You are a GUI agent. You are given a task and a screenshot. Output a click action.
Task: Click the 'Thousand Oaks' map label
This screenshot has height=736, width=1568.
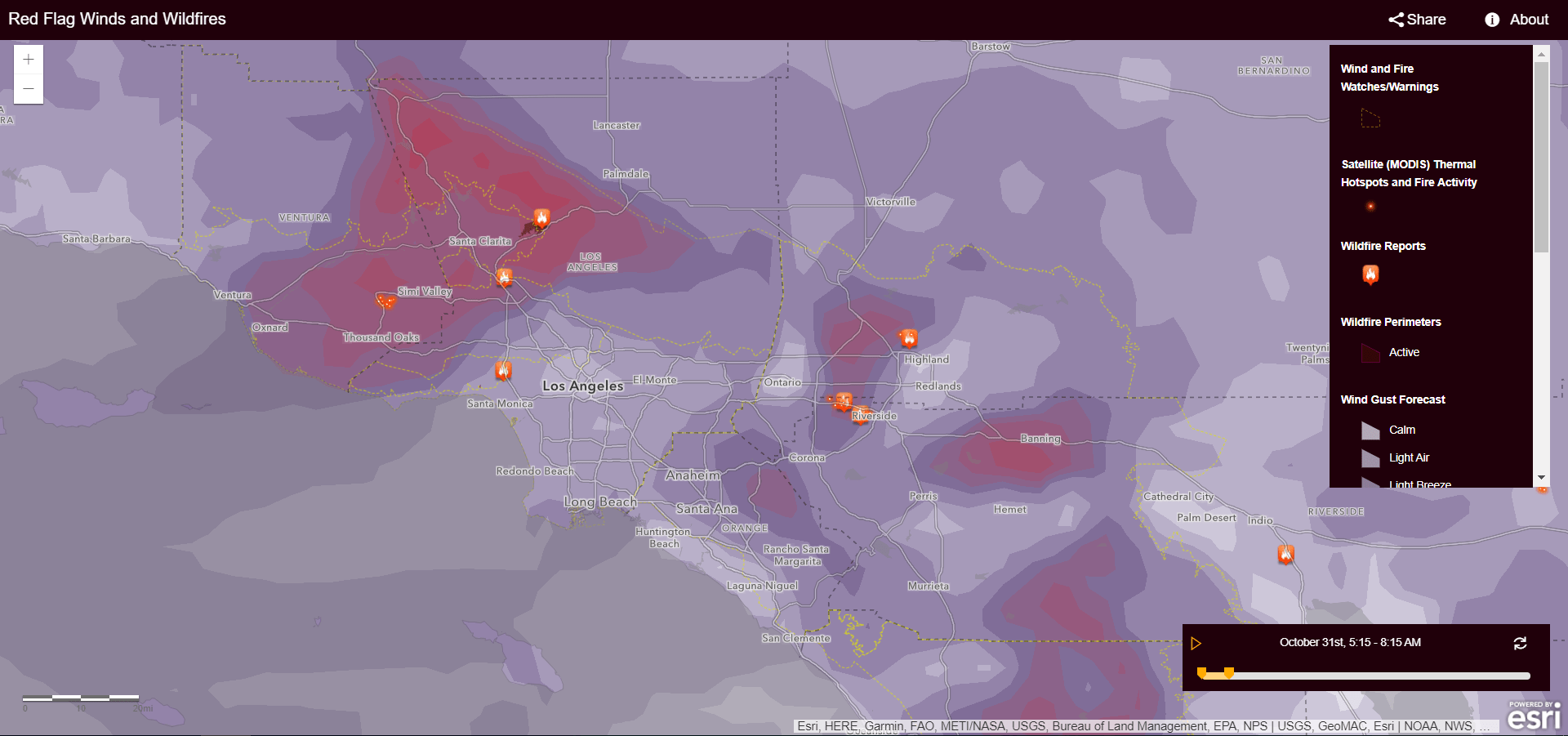click(381, 337)
